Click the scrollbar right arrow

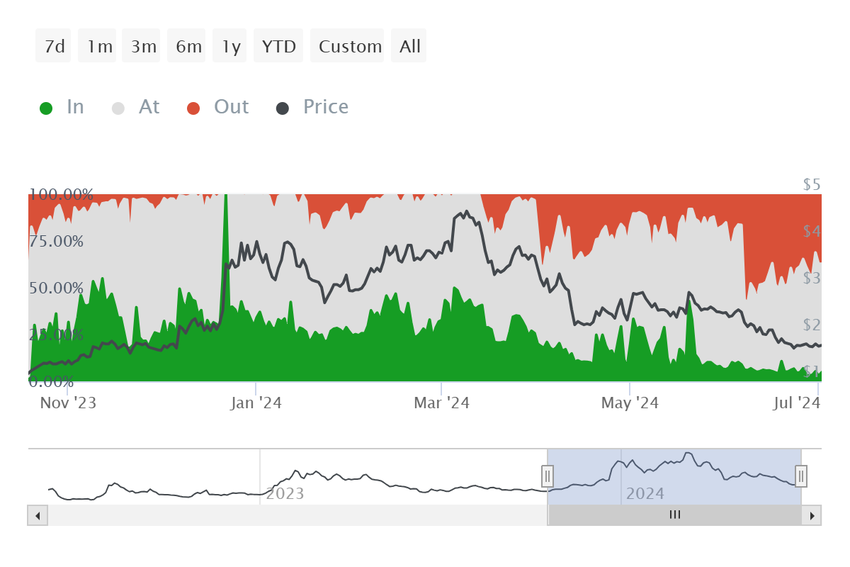point(812,516)
